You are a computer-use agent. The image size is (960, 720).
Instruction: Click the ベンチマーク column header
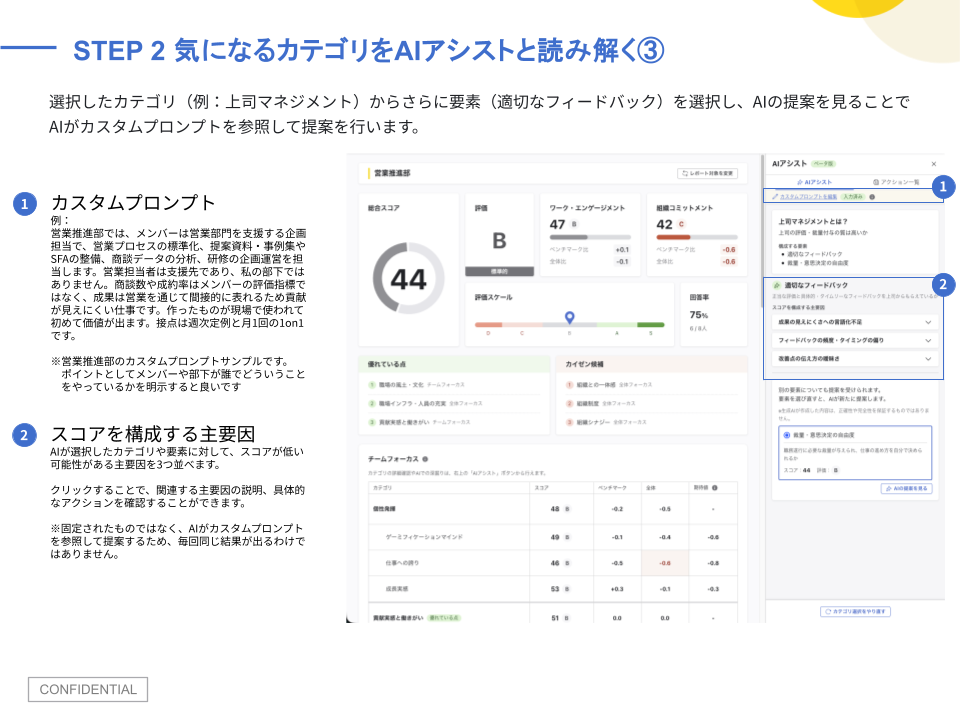pos(612,488)
